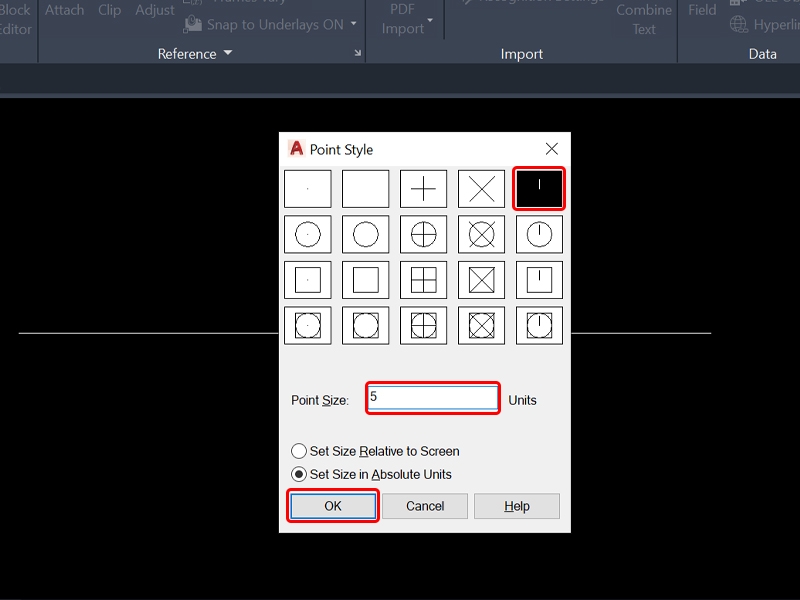This screenshot has width=800, height=600.
Task: Choose circle with plus point style
Action: [x=423, y=234]
